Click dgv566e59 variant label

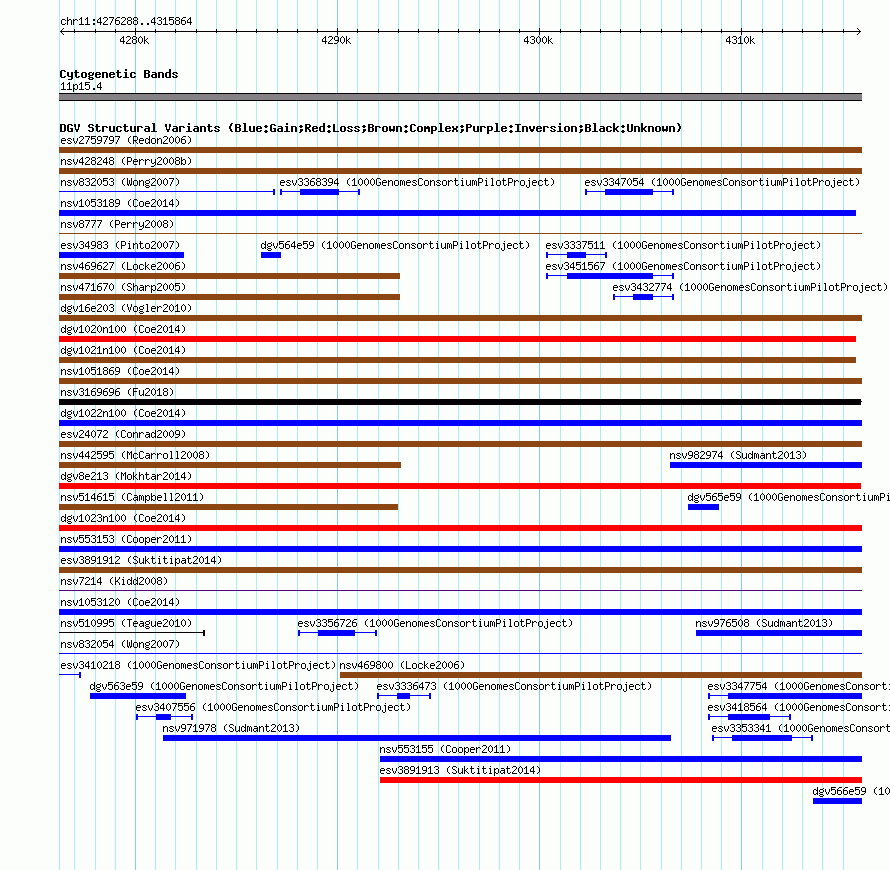[x=851, y=791]
